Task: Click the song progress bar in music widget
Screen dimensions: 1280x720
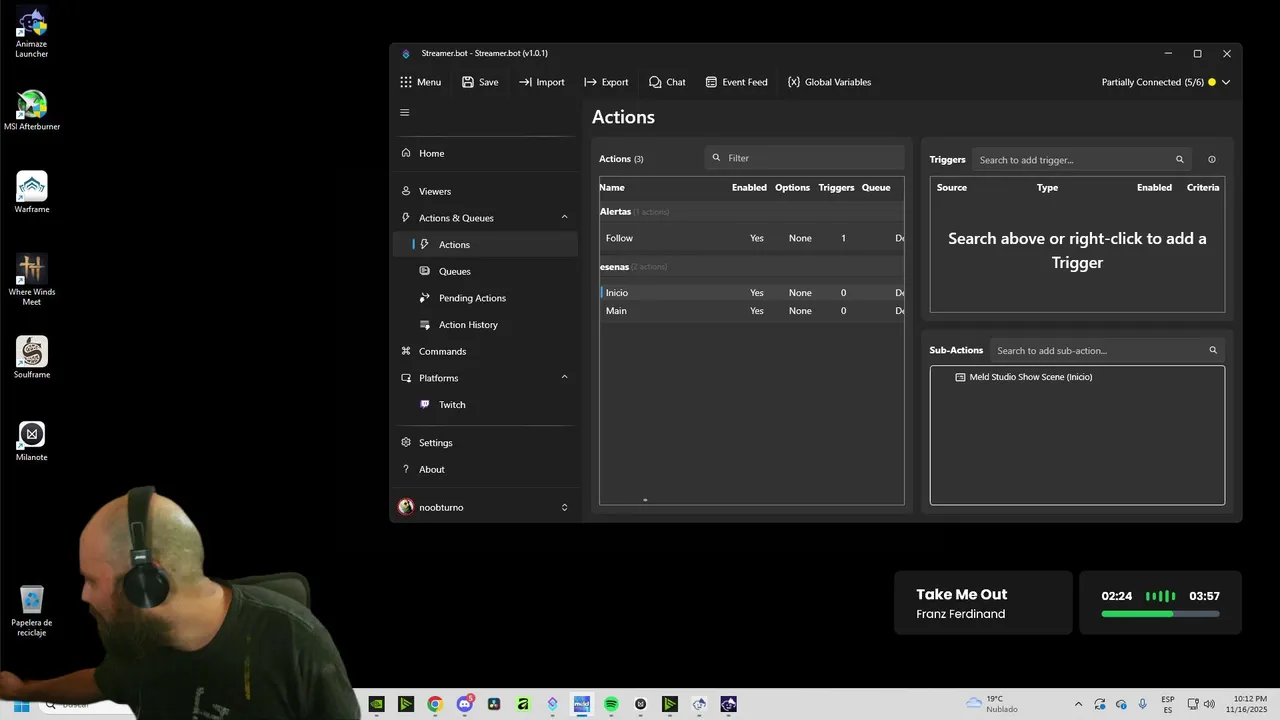Action: coord(1160,614)
